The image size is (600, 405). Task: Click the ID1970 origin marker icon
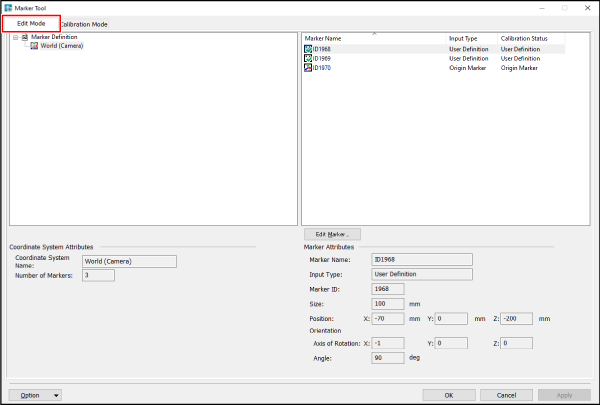pos(308,68)
